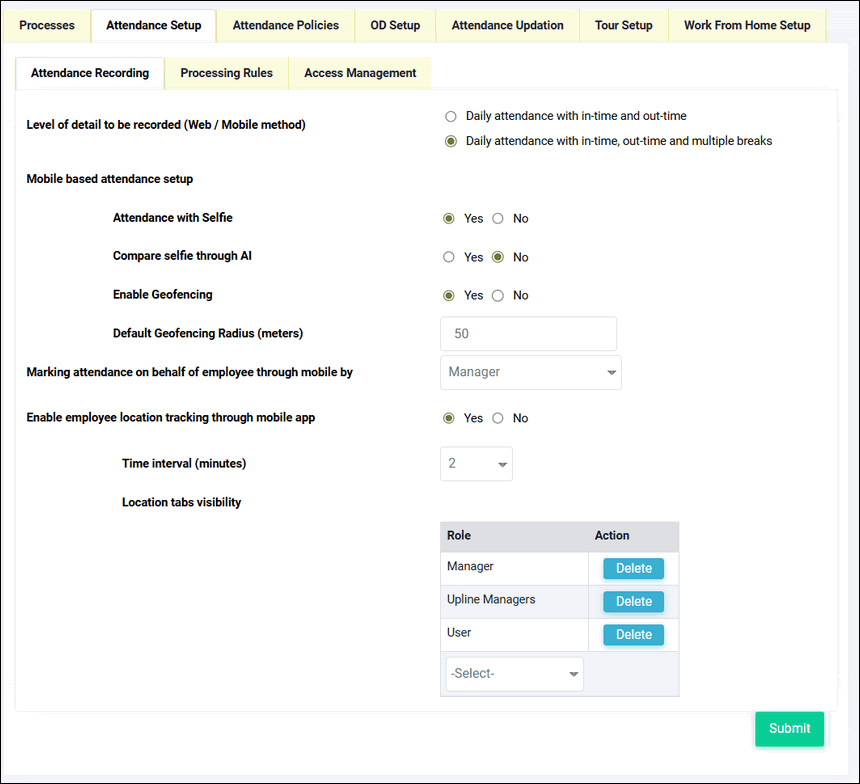Screen dimensions: 860x784
Task: Expand the -Select- role dropdown
Action: pyautogui.click(x=514, y=674)
